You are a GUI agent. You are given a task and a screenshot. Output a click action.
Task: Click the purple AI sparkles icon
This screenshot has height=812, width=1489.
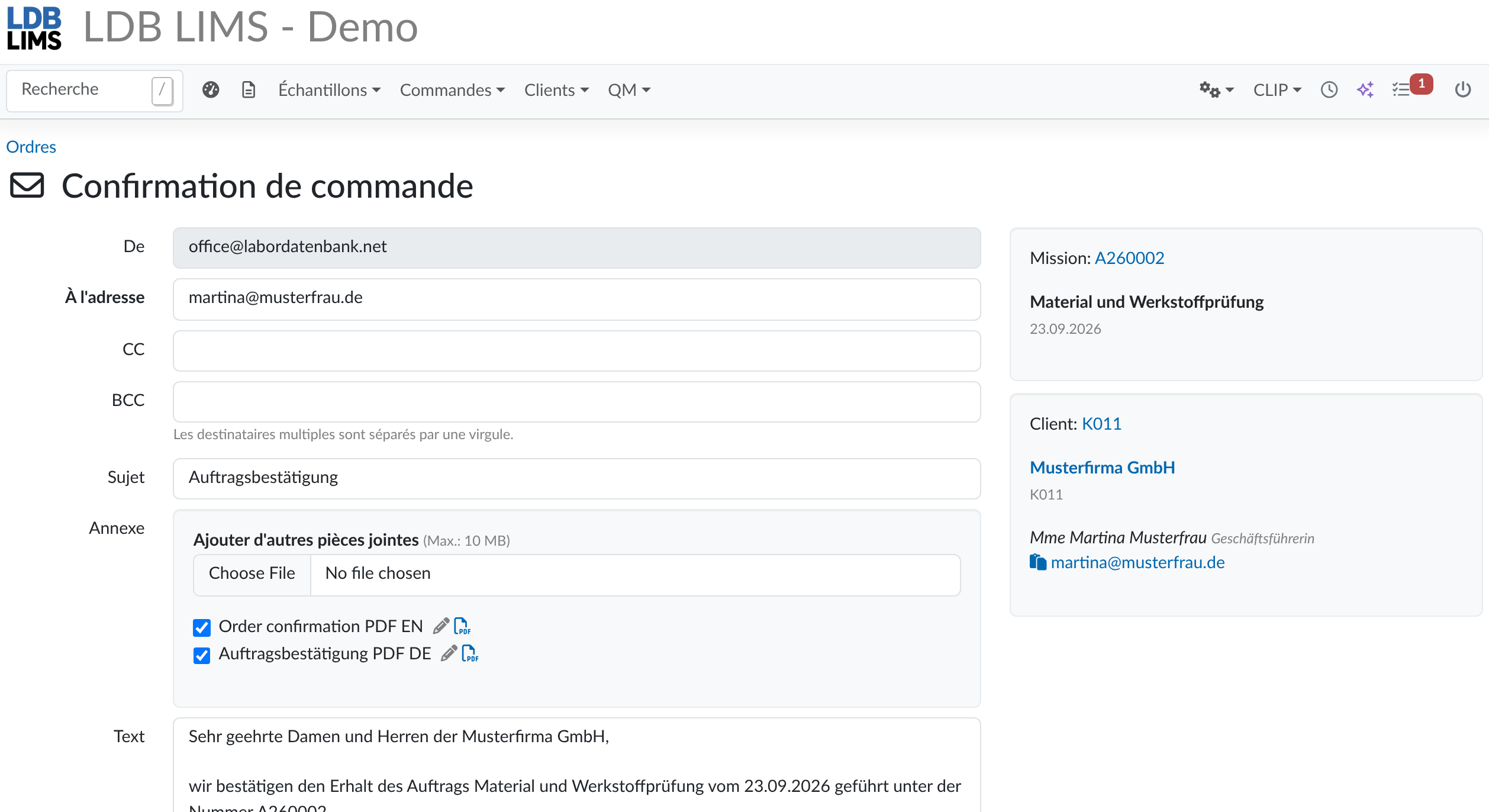tap(1365, 90)
